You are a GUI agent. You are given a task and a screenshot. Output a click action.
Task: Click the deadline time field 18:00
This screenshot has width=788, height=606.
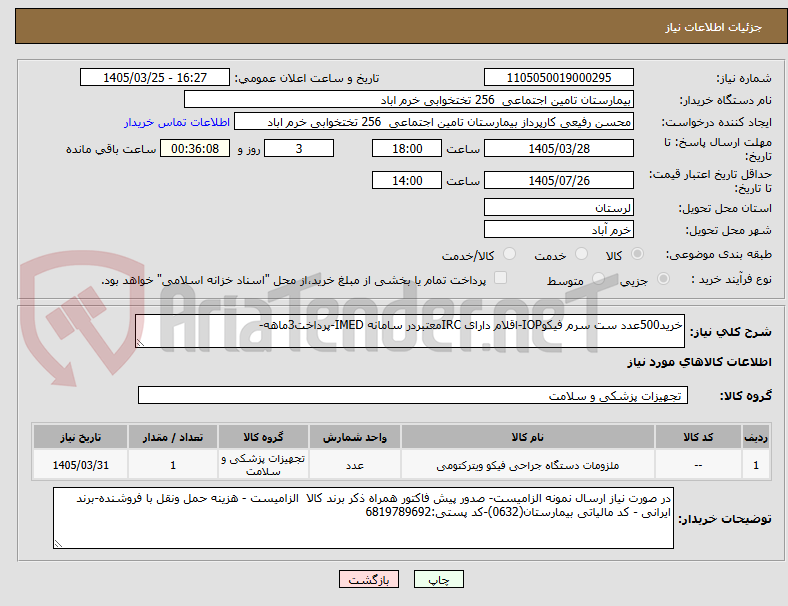coord(407,149)
